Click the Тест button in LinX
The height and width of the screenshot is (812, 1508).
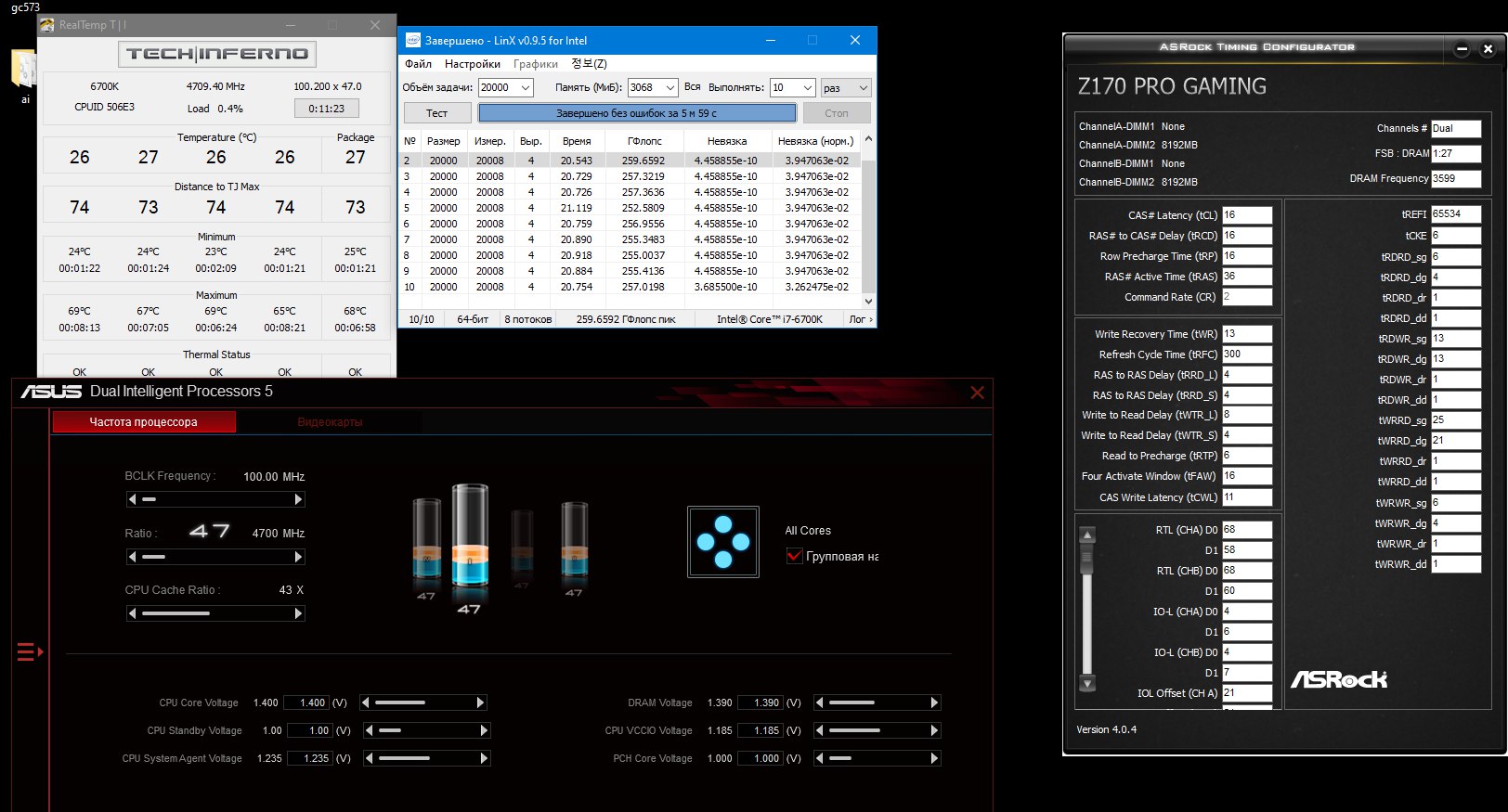pyautogui.click(x=436, y=113)
